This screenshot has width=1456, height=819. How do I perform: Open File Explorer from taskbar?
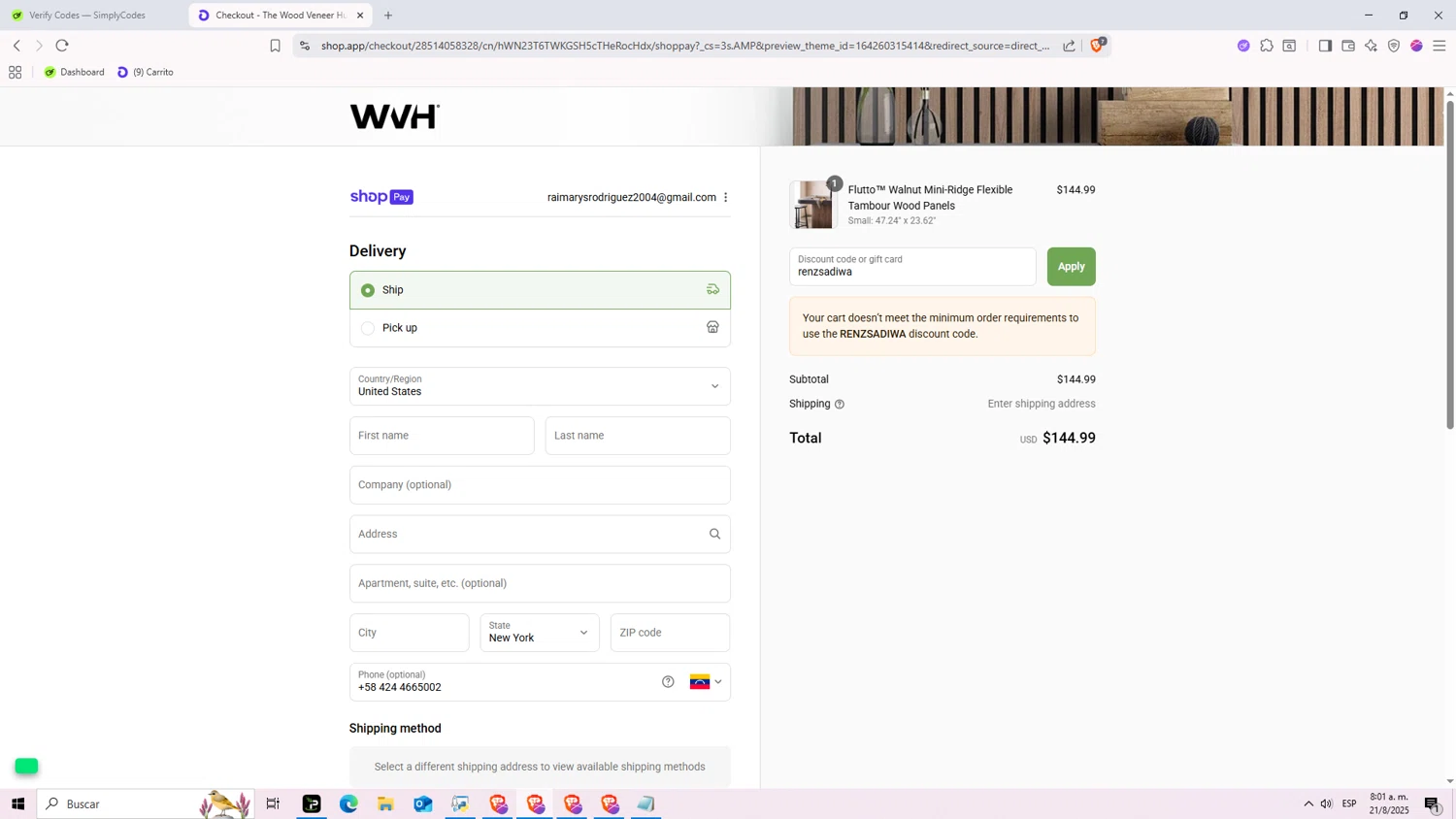(385, 803)
